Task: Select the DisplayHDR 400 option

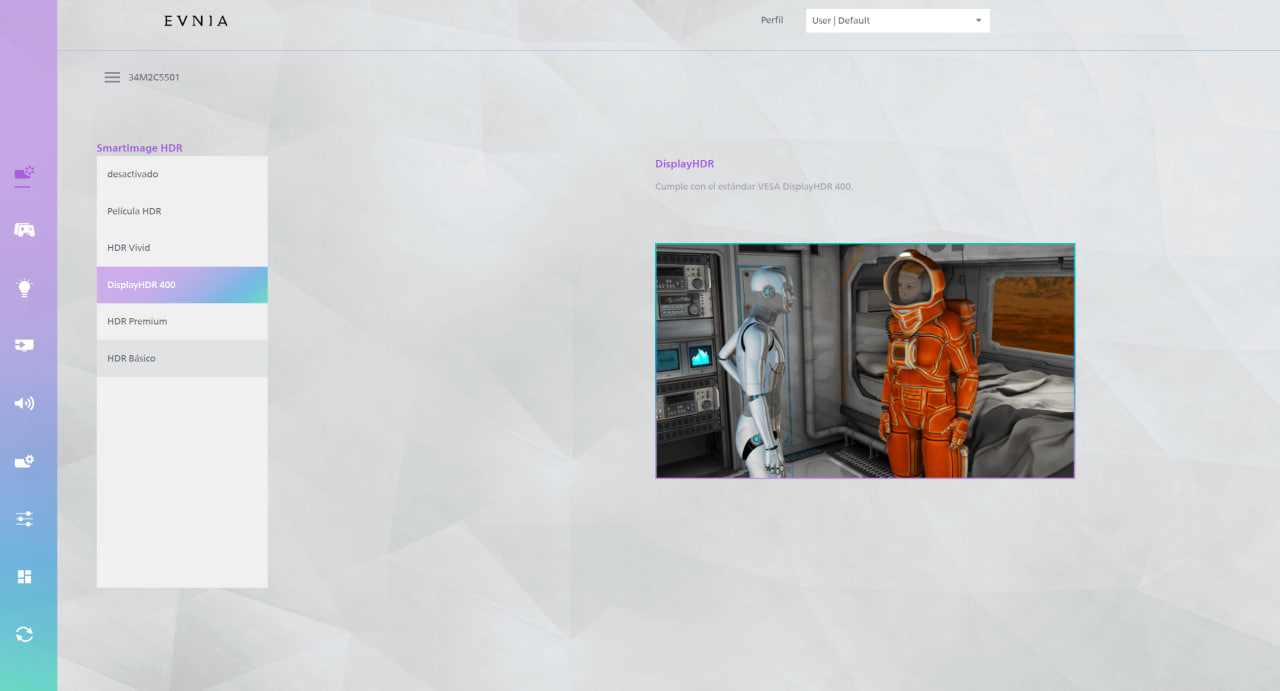Action: click(182, 285)
